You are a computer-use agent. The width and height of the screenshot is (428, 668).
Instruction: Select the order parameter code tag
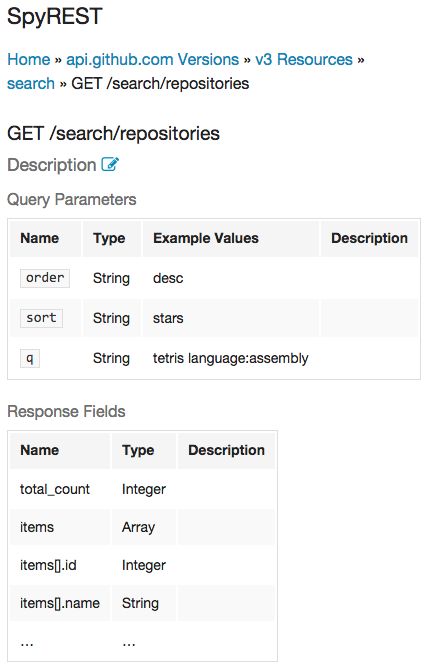[45, 278]
